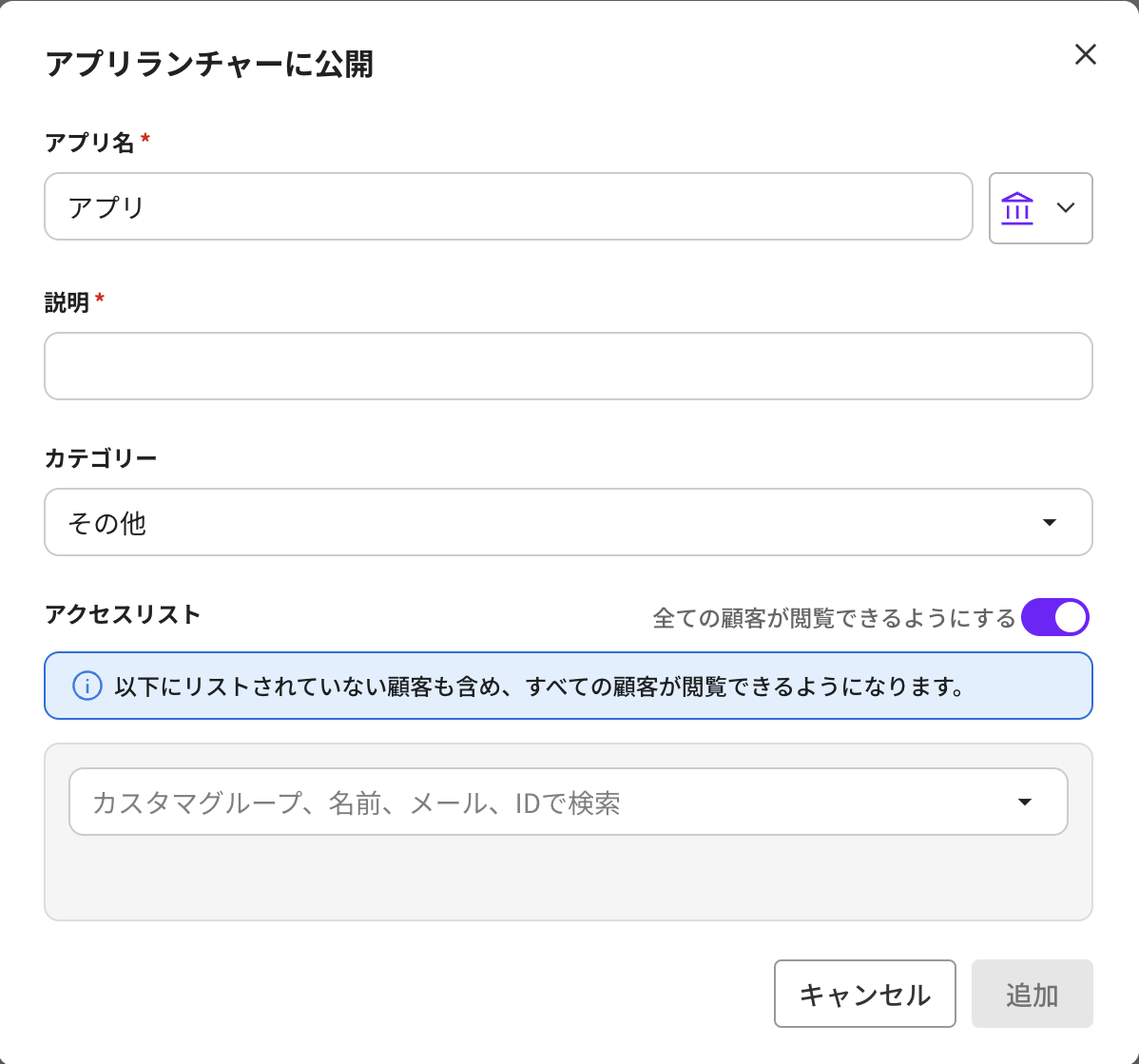Click the アプリ名 field label

89,143
